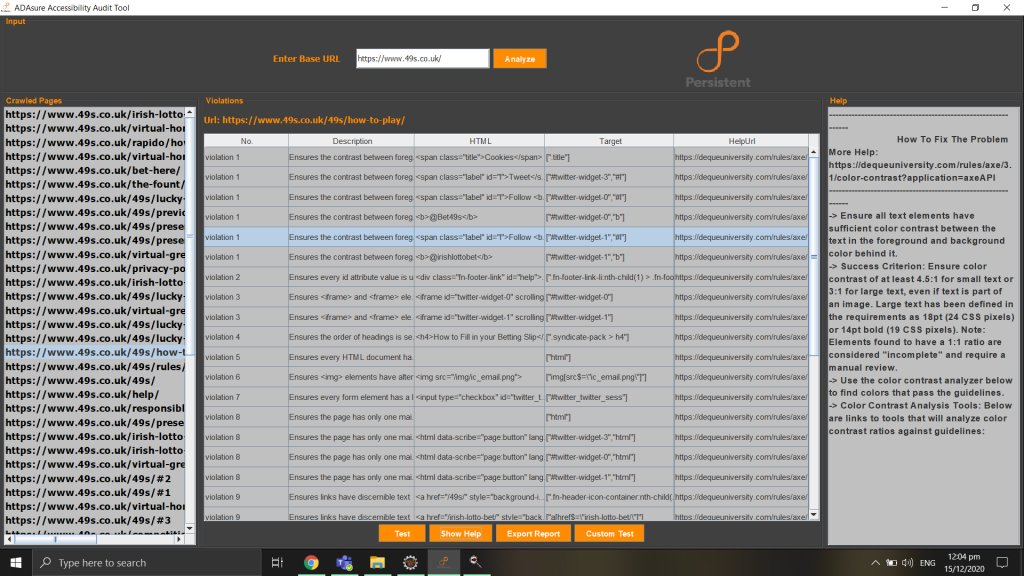The image size is (1024, 576).
Task: Open Microsoft Teams from the taskbar
Action: point(344,562)
